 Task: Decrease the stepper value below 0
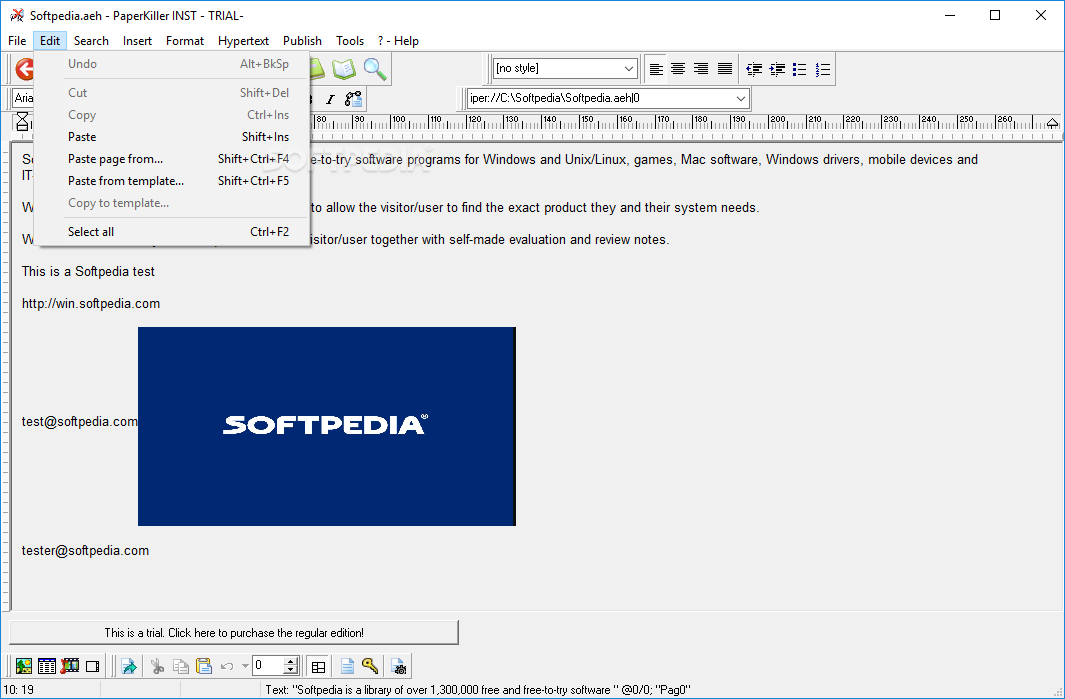pyautogui.click(x=291, y=670)
